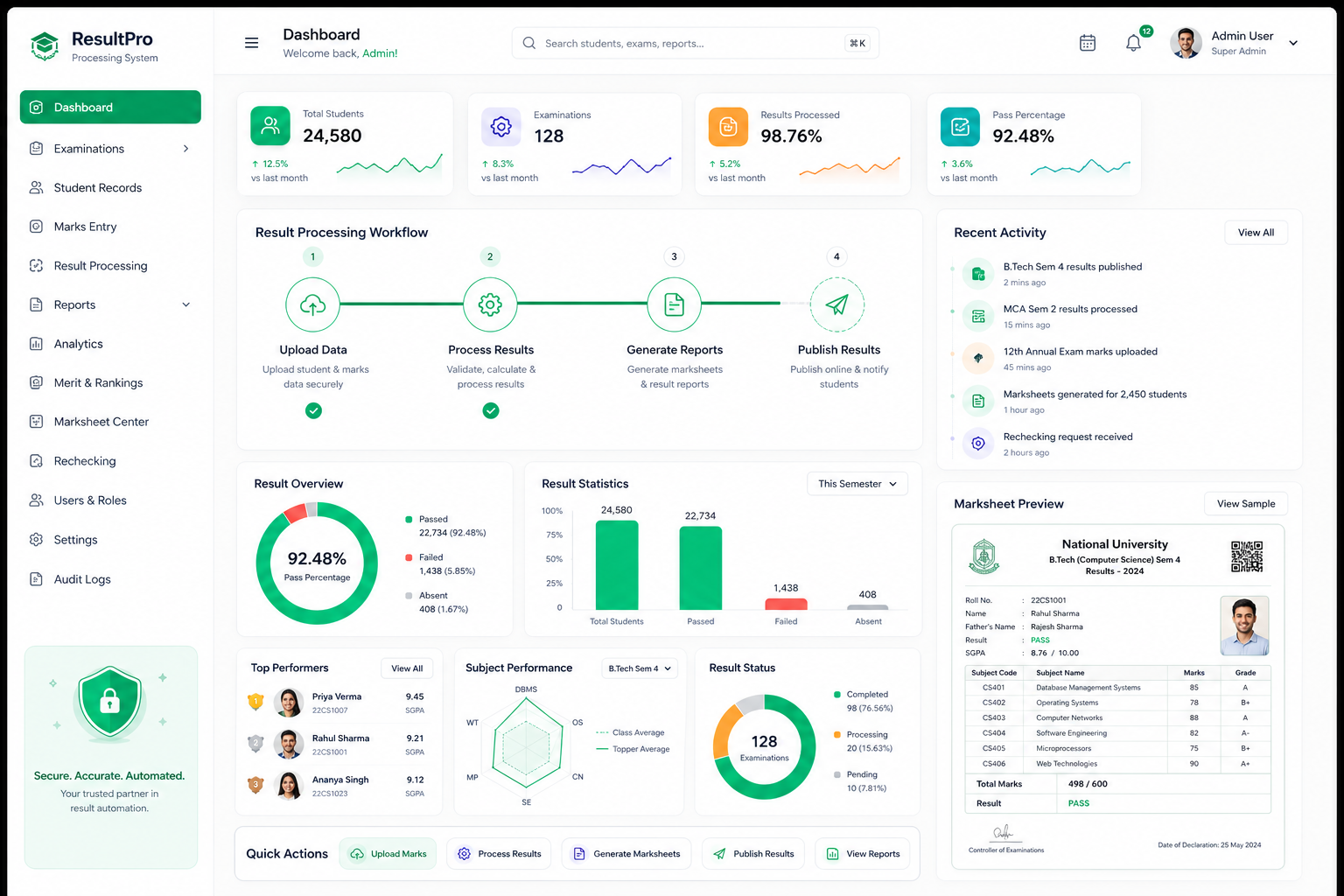Click the Upload Data cloud icon
Screen dimensions: 1344x896
pyautogui.click(x=313, y=304)
